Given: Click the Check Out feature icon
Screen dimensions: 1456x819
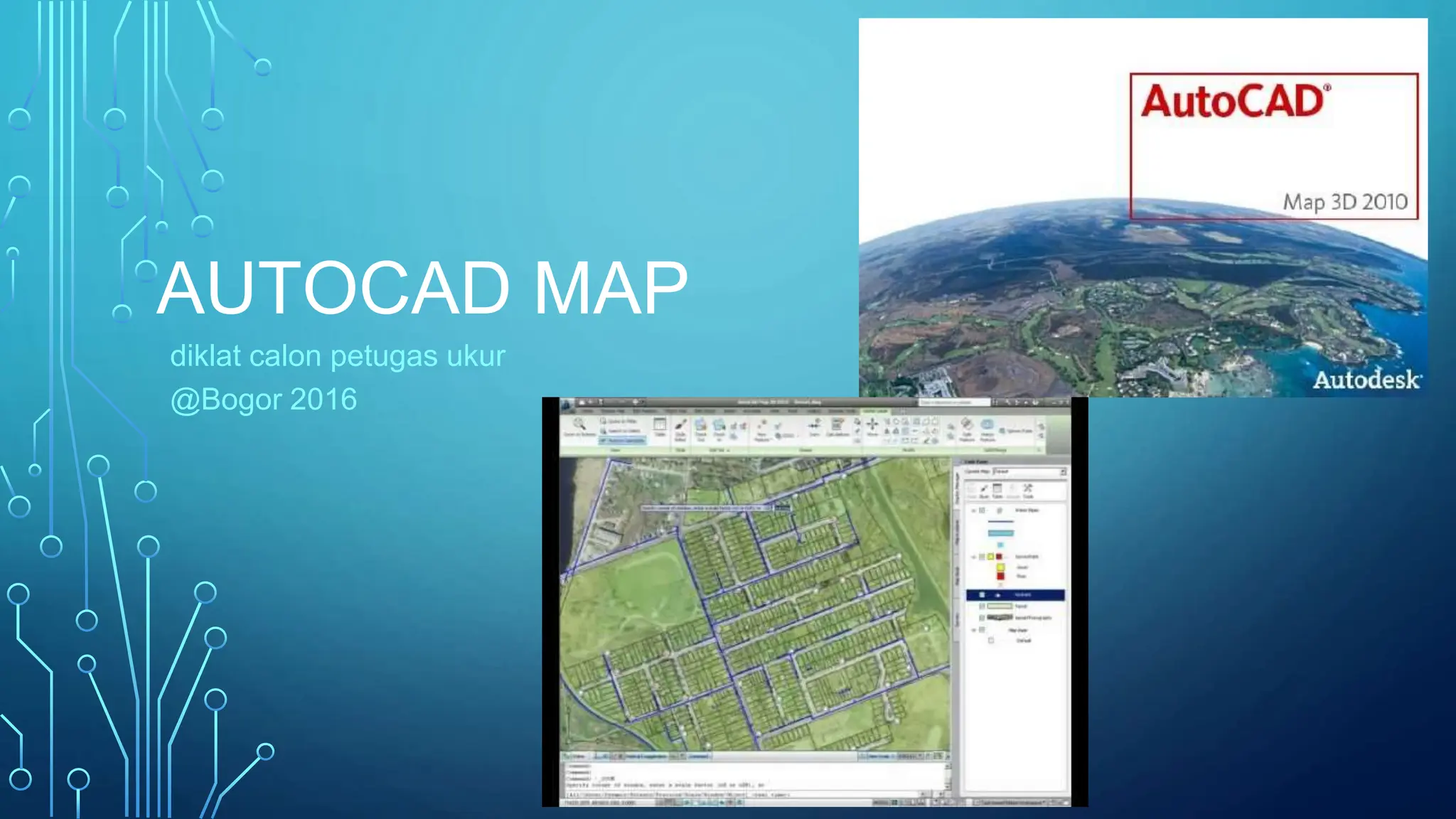Looking at the screenshot, I should tap(700, 427).
